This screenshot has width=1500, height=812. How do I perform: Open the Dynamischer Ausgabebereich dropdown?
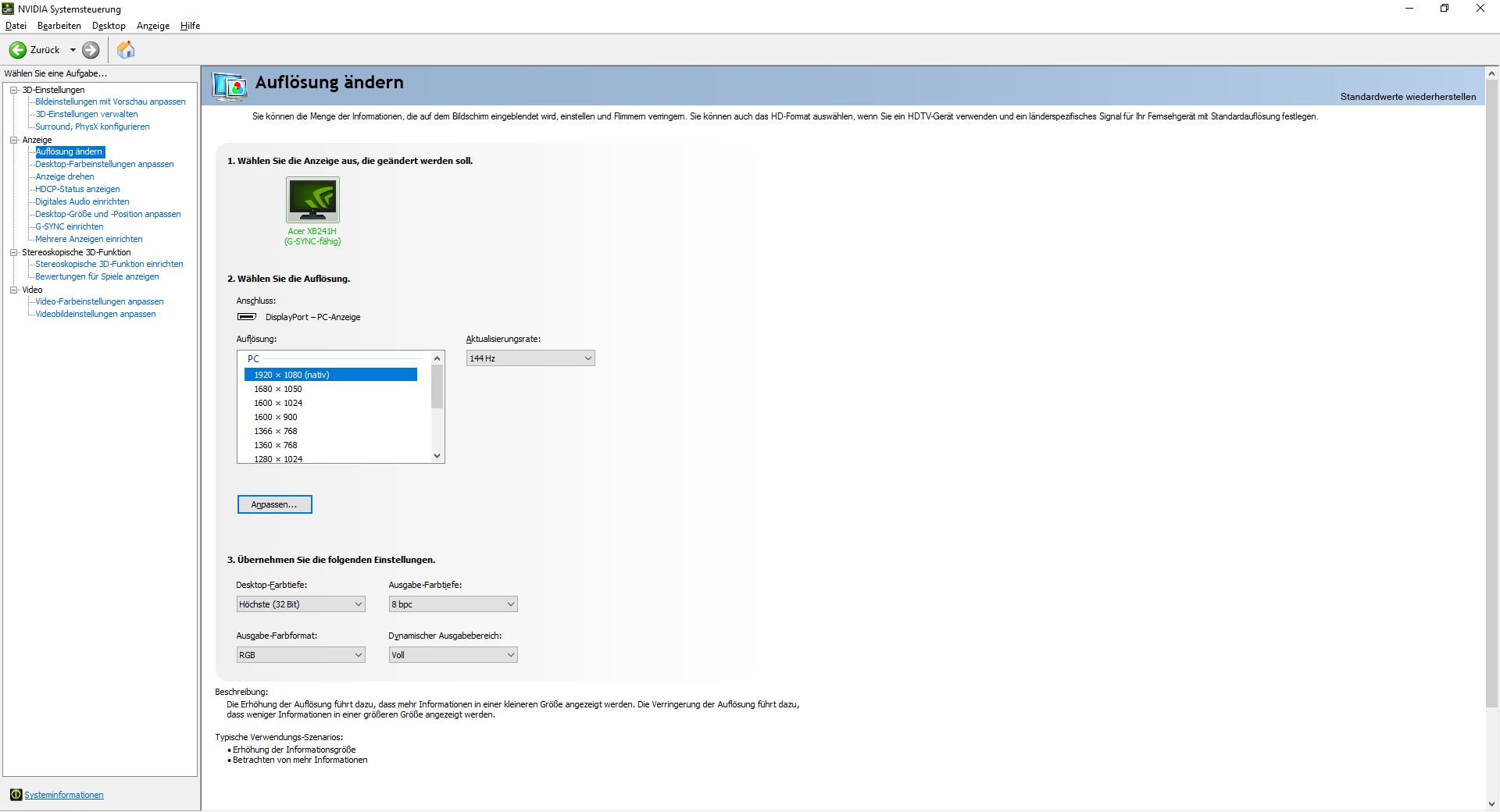point(453,655)
